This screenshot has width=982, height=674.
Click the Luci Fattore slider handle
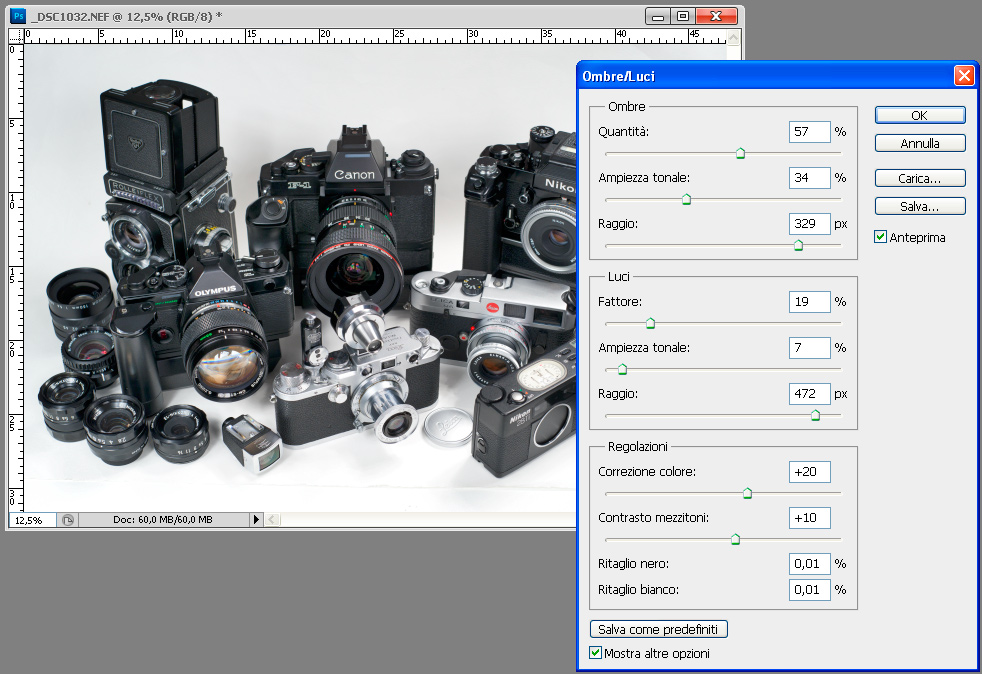pyautogui.click(x=651, y=323)
